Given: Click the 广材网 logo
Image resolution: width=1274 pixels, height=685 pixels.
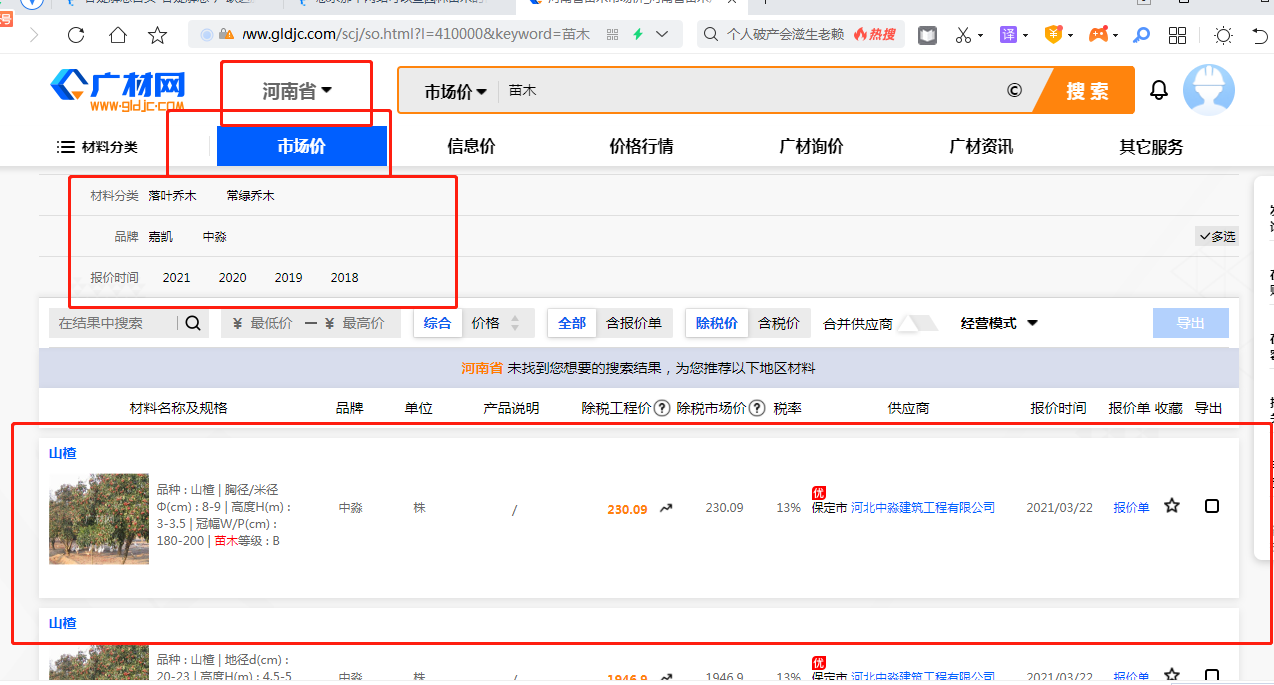Looking at the screenshot, I should (x=118, y=91).
